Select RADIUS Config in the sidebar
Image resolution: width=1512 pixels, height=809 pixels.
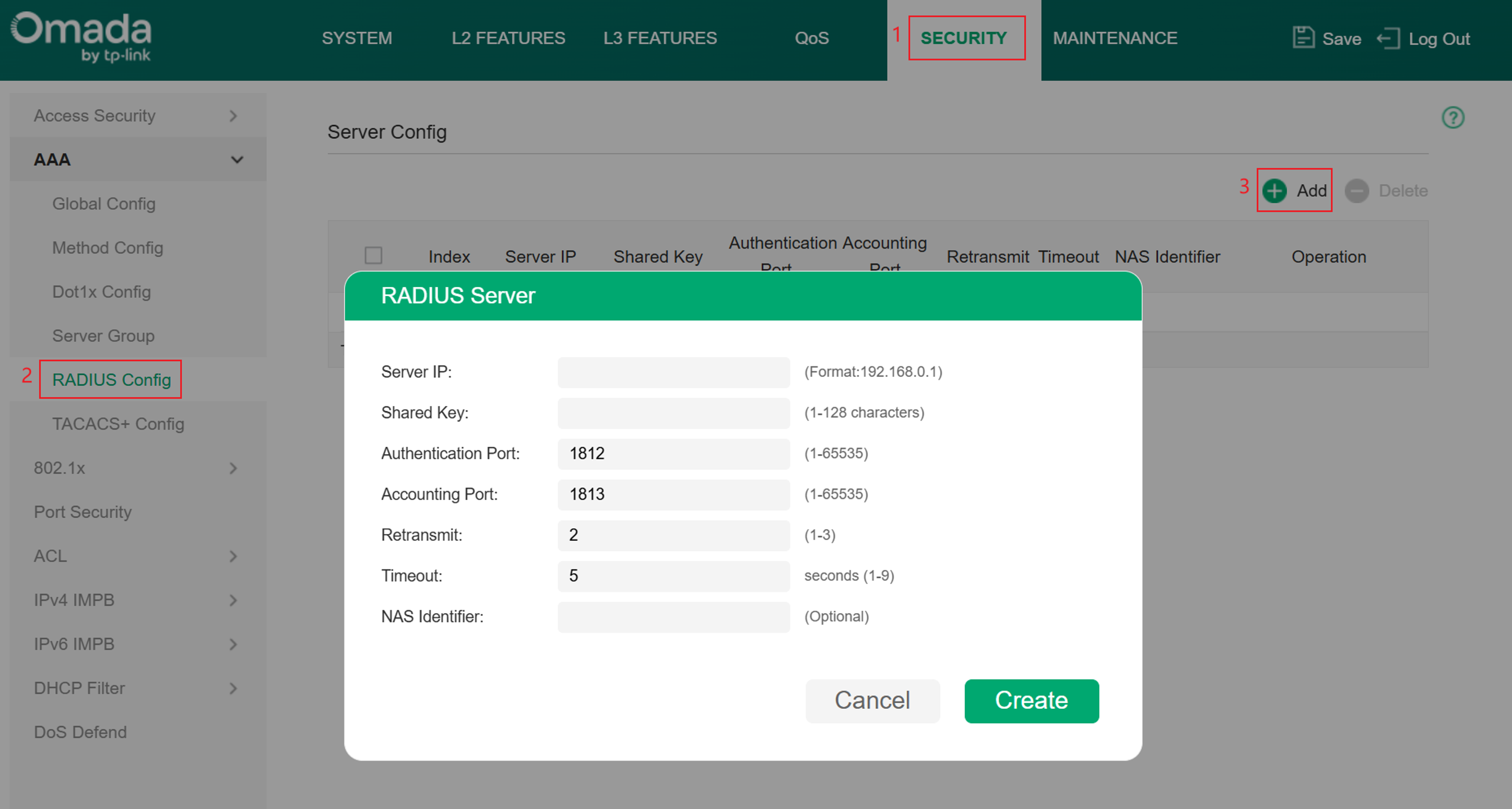[111, 379]
